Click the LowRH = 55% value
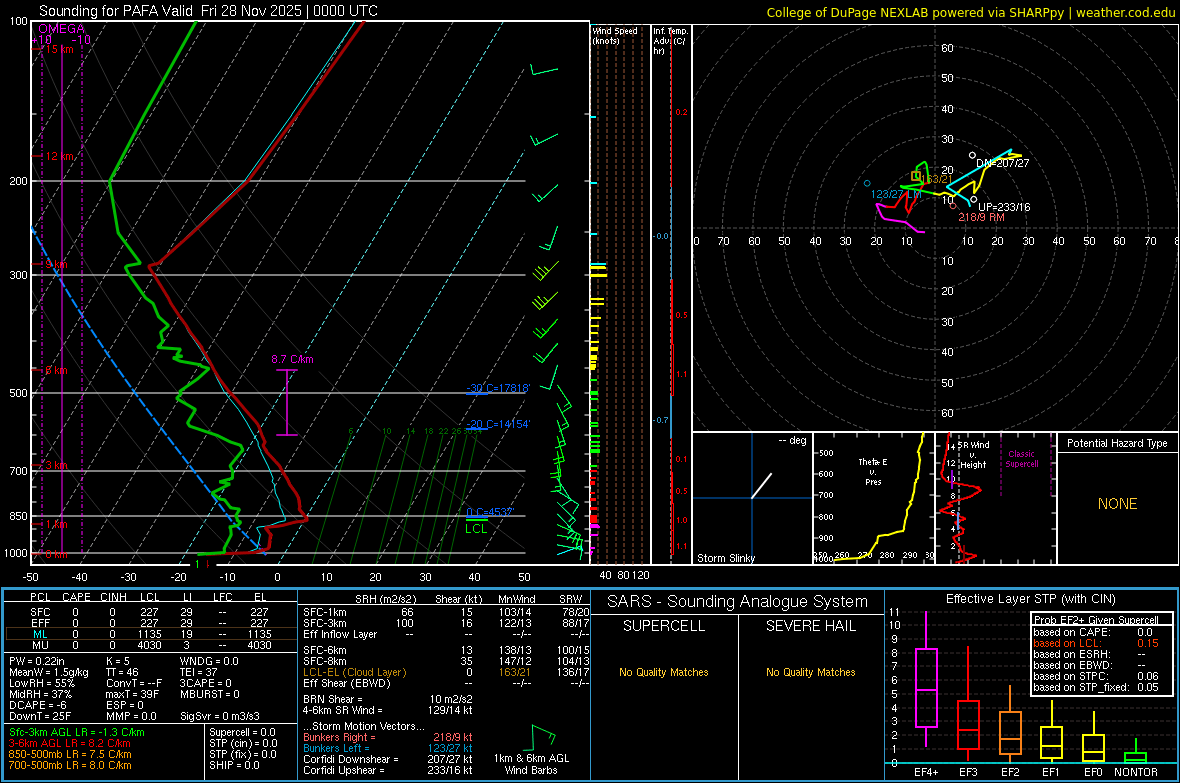Screen dimensions: 1180x783 tap(41, 684)
